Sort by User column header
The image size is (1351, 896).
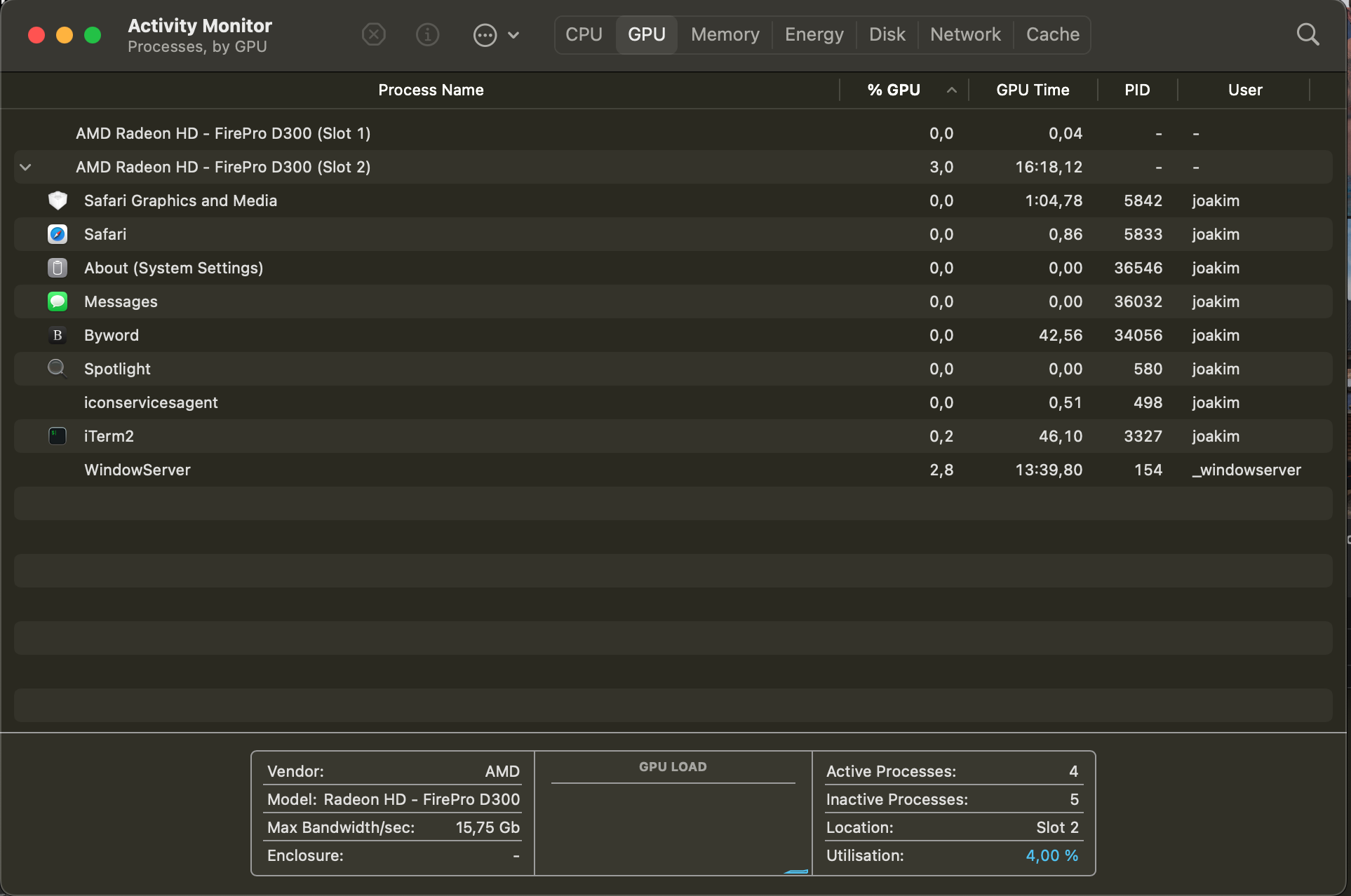pyautogui.click(x=1244, y=90)
